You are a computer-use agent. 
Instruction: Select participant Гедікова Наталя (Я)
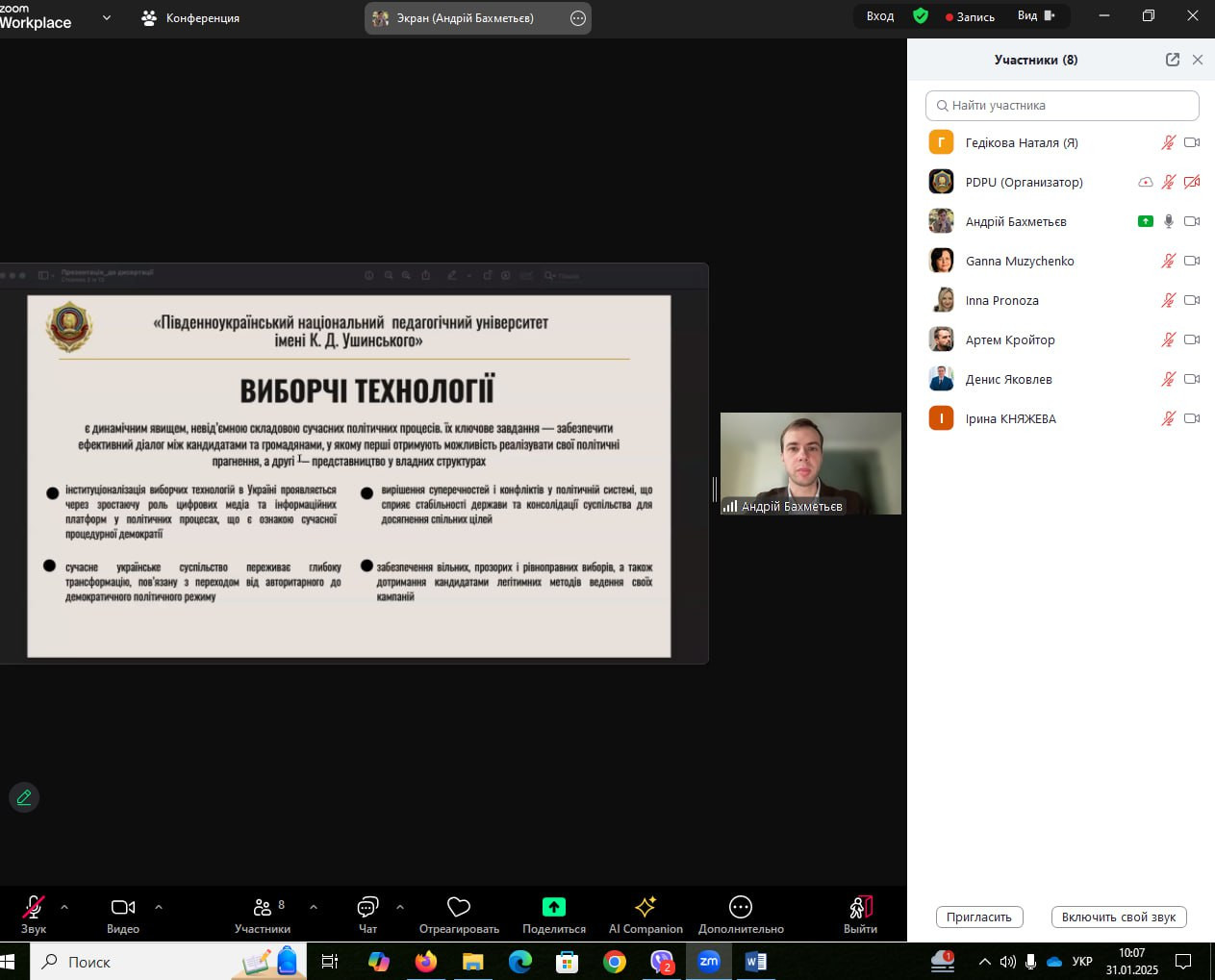(x=1062, y=142)
